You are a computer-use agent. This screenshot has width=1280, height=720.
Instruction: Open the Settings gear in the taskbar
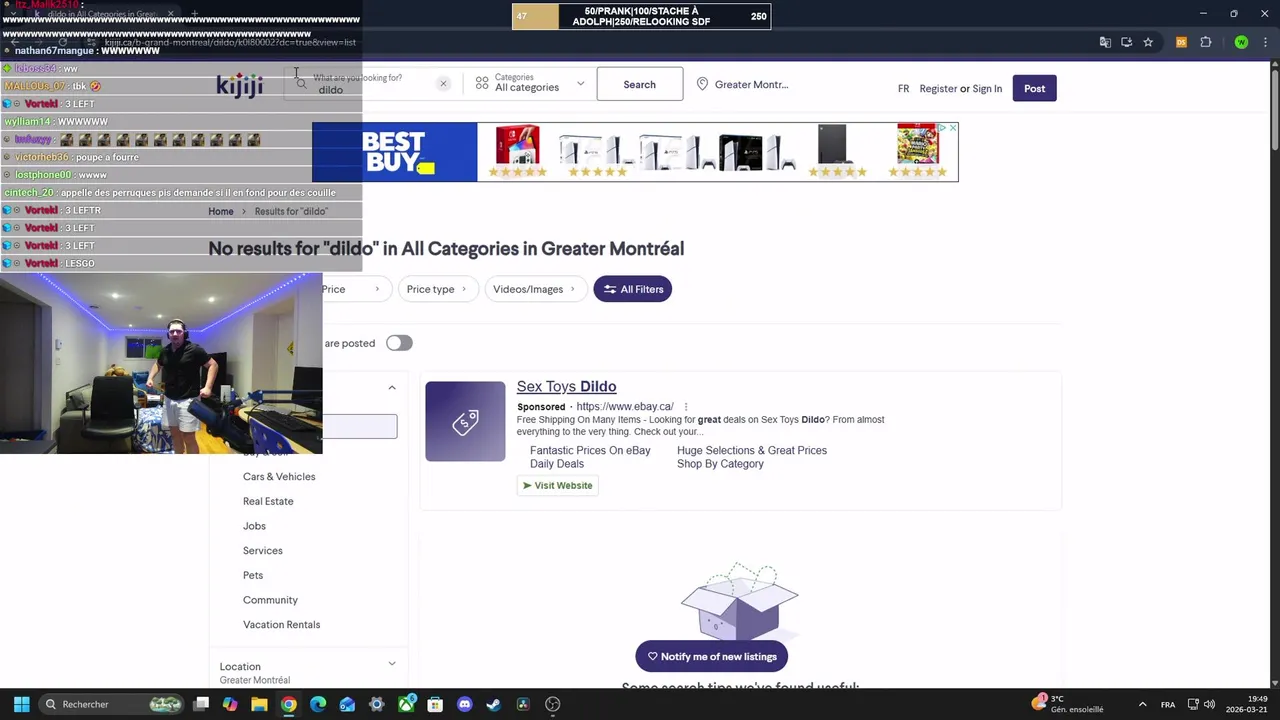(x=376, y=704)
